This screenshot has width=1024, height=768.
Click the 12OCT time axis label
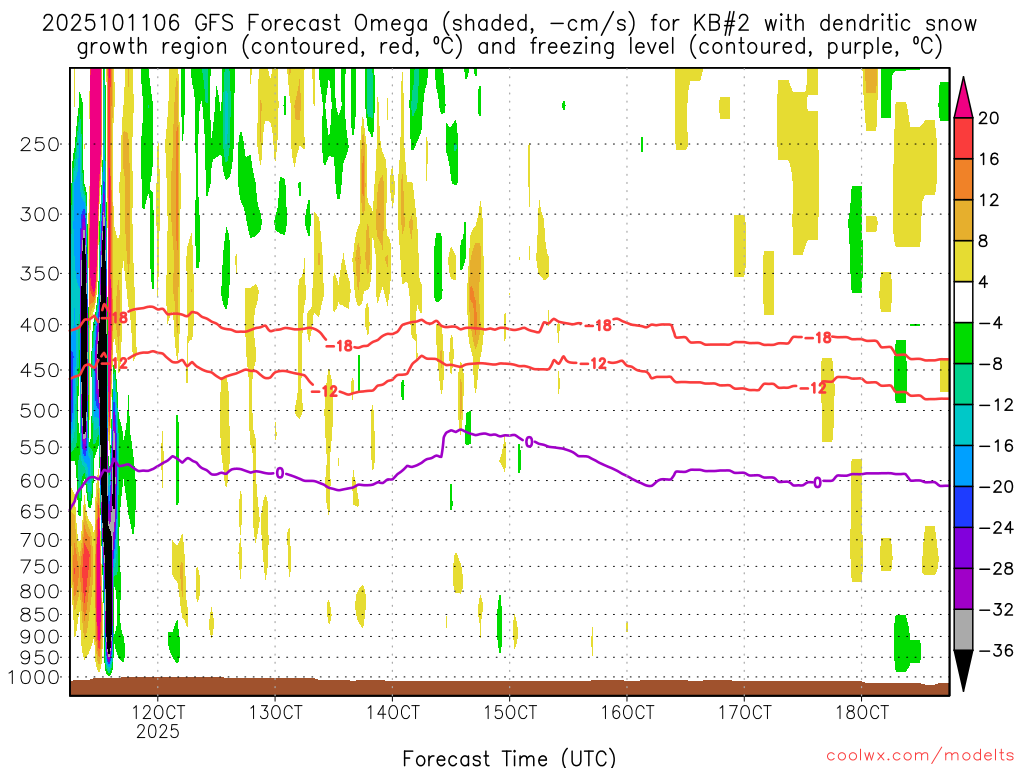pos(157,711)
